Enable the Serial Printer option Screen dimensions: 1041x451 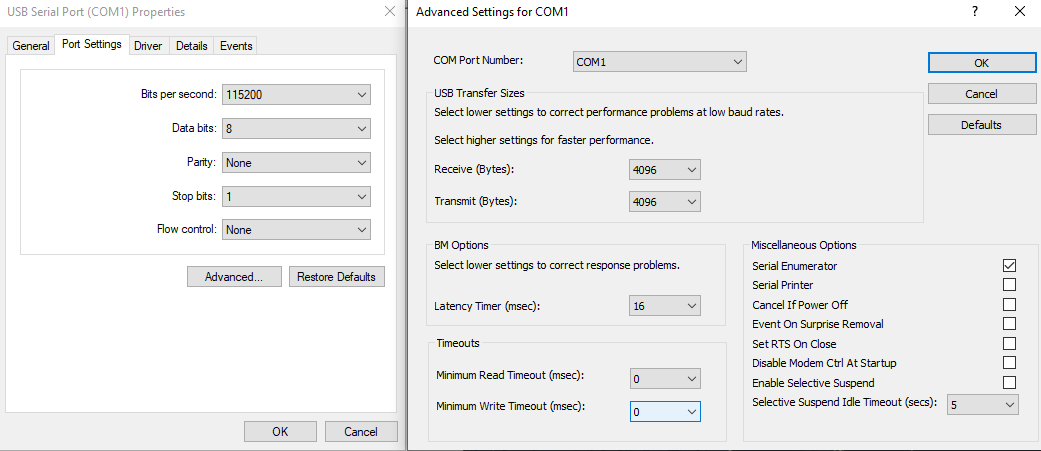coord(1009,285)
